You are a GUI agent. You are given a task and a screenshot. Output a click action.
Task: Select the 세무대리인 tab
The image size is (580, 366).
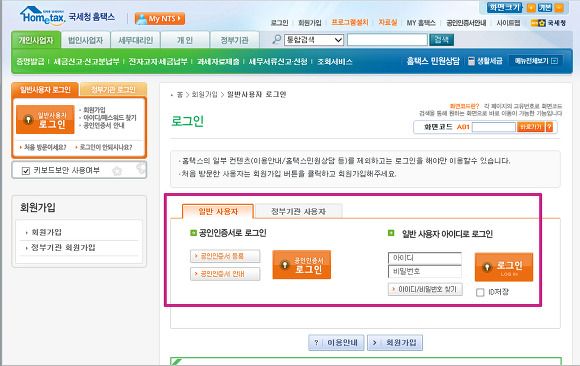[135, 40]
